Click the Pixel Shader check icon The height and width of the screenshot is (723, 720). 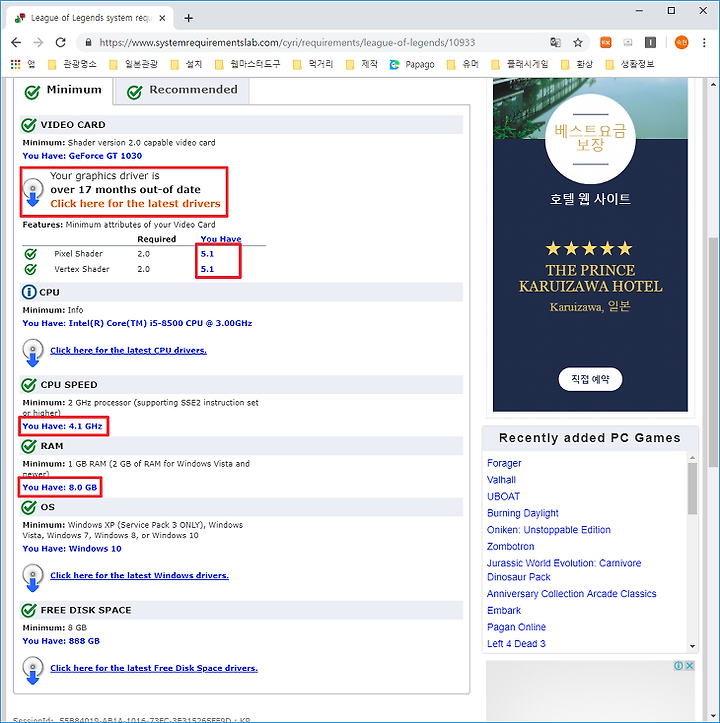click(x=30, y=254)
